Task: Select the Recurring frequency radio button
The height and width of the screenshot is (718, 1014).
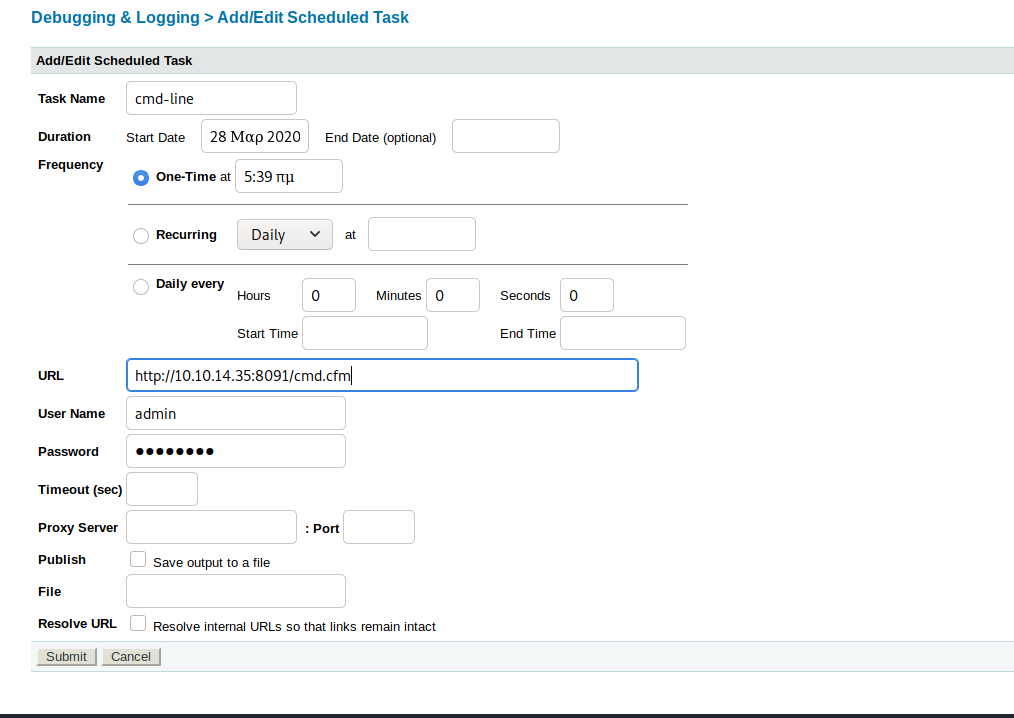Action: click(141, 236)
